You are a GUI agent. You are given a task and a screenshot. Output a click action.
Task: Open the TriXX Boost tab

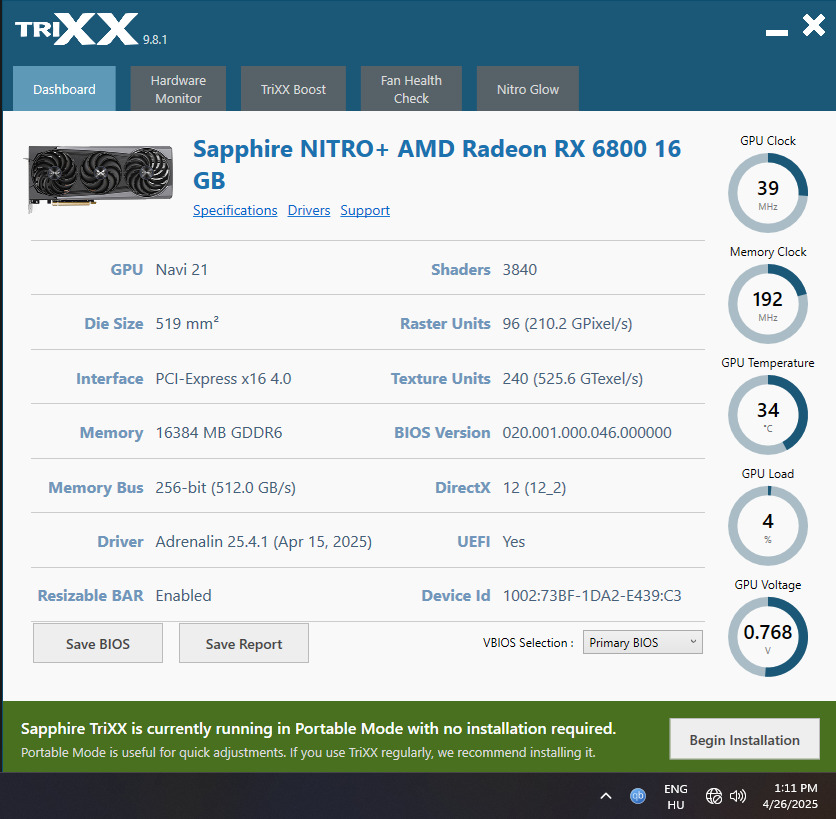[x=293, y=89]
